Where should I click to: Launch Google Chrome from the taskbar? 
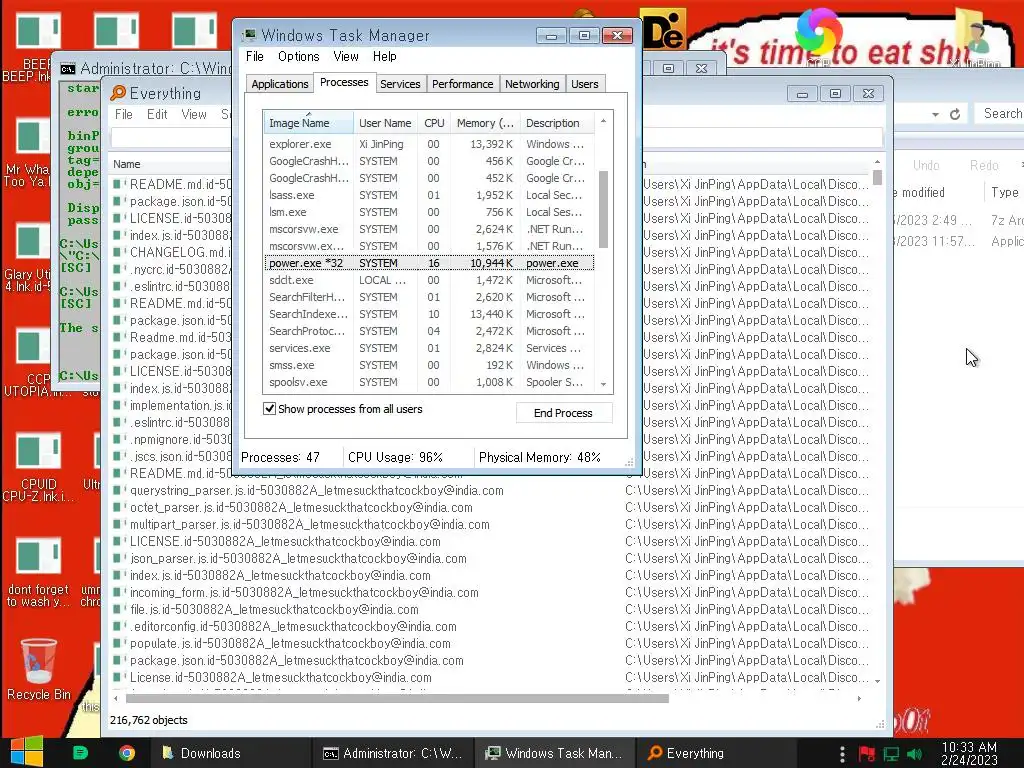tap(127, 753)
